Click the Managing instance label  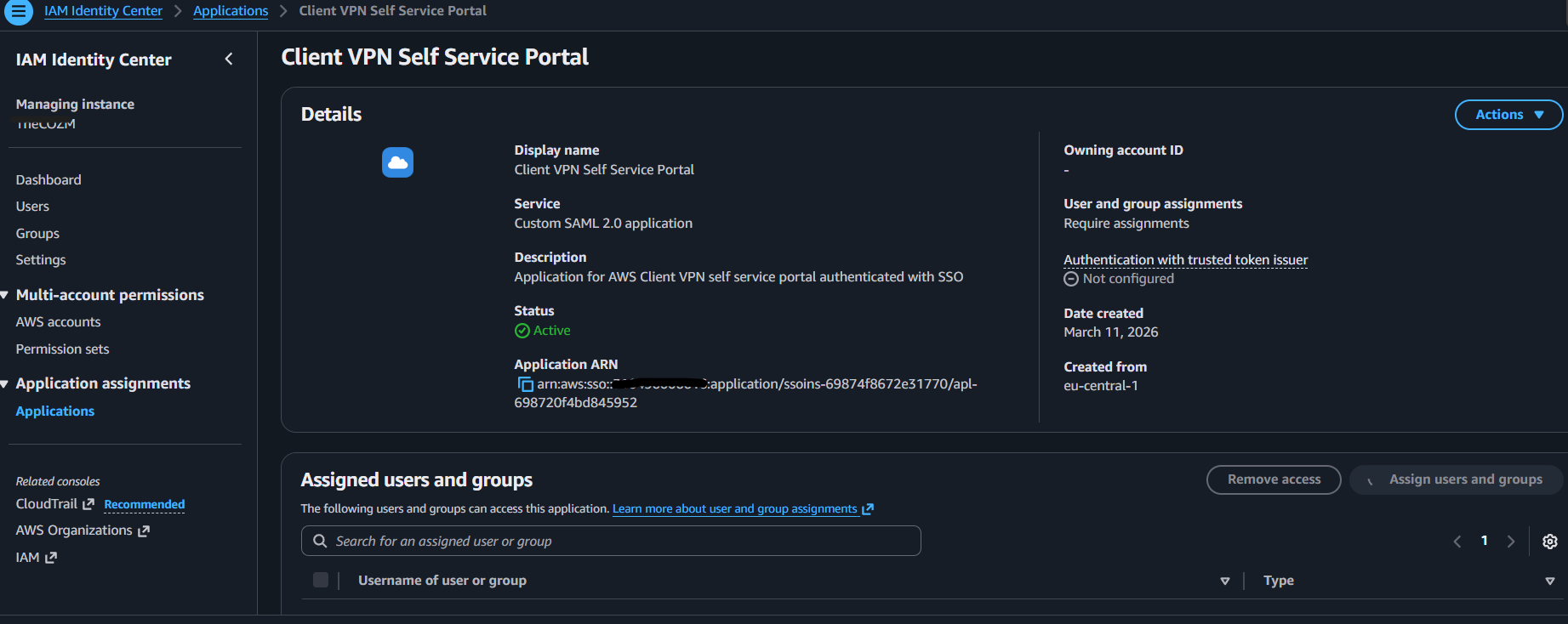(x=75, y=104)
